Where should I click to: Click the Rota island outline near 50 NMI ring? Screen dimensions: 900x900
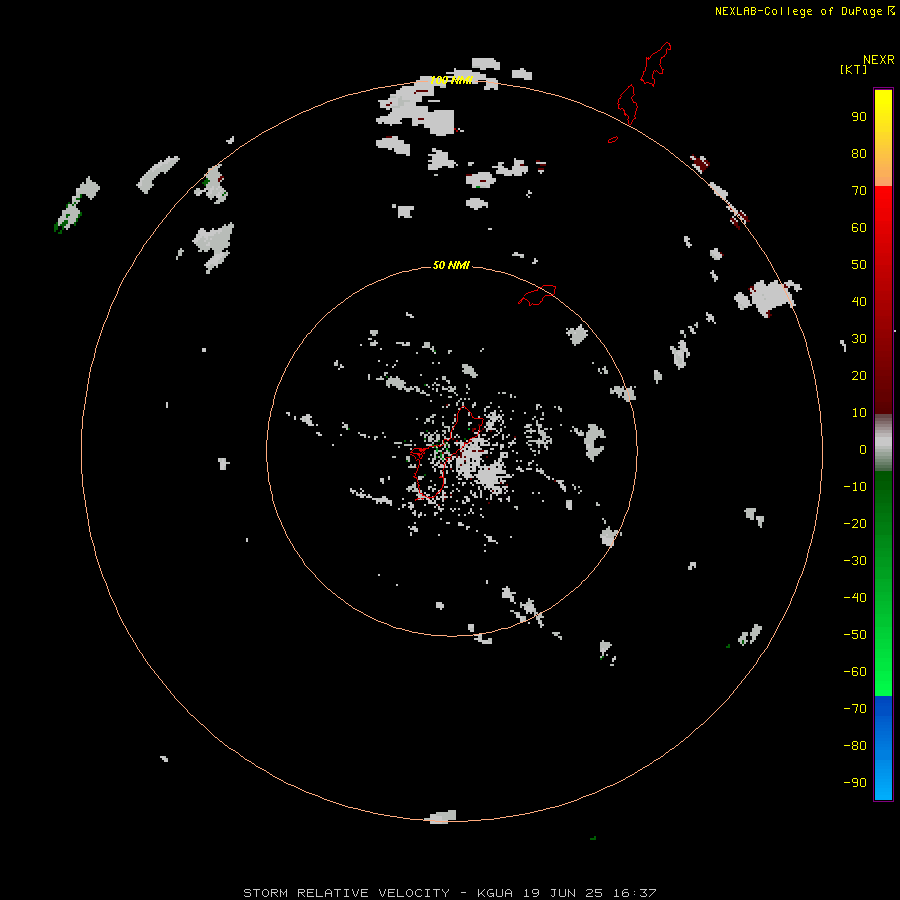pos(537,295)
